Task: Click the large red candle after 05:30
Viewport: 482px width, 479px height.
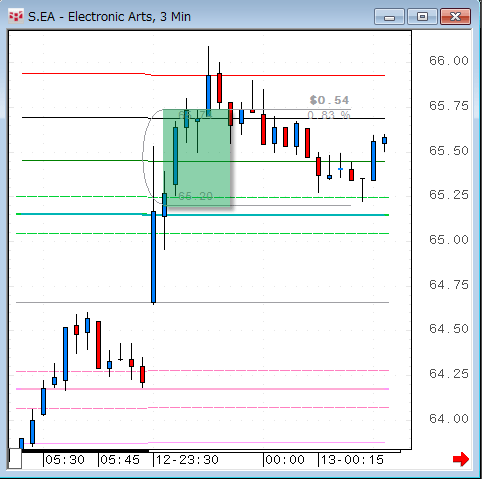Action: (98, 345)
